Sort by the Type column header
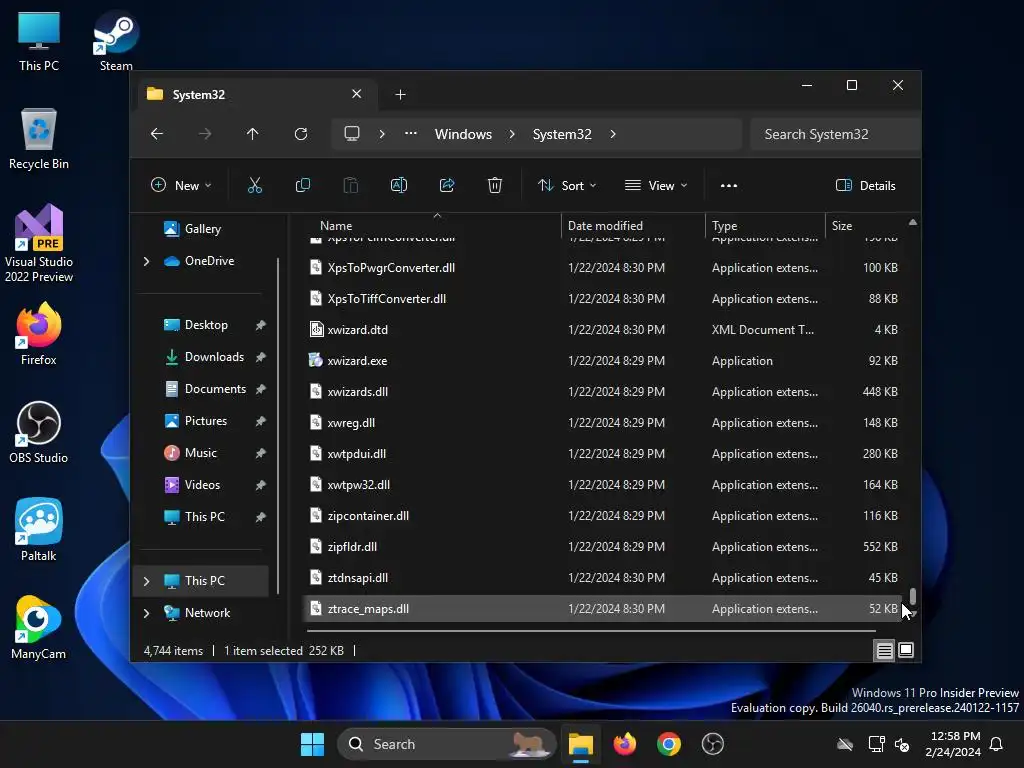 [x=765, y=225]
